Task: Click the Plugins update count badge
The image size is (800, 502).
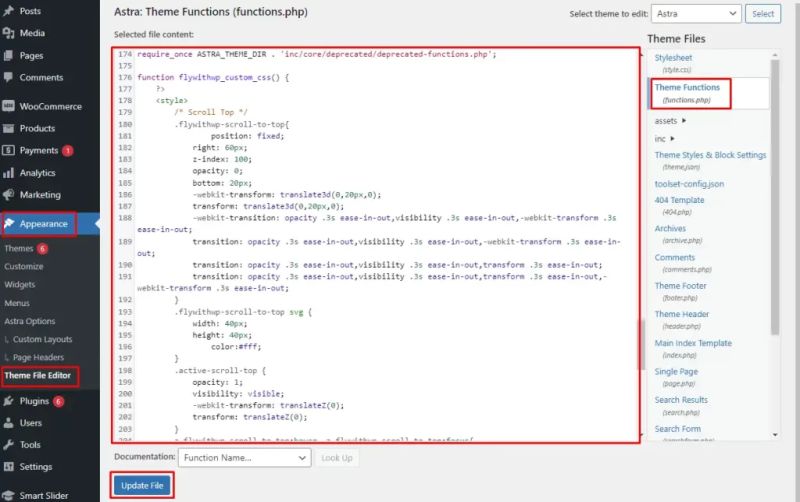Action: tap(59, 401)
